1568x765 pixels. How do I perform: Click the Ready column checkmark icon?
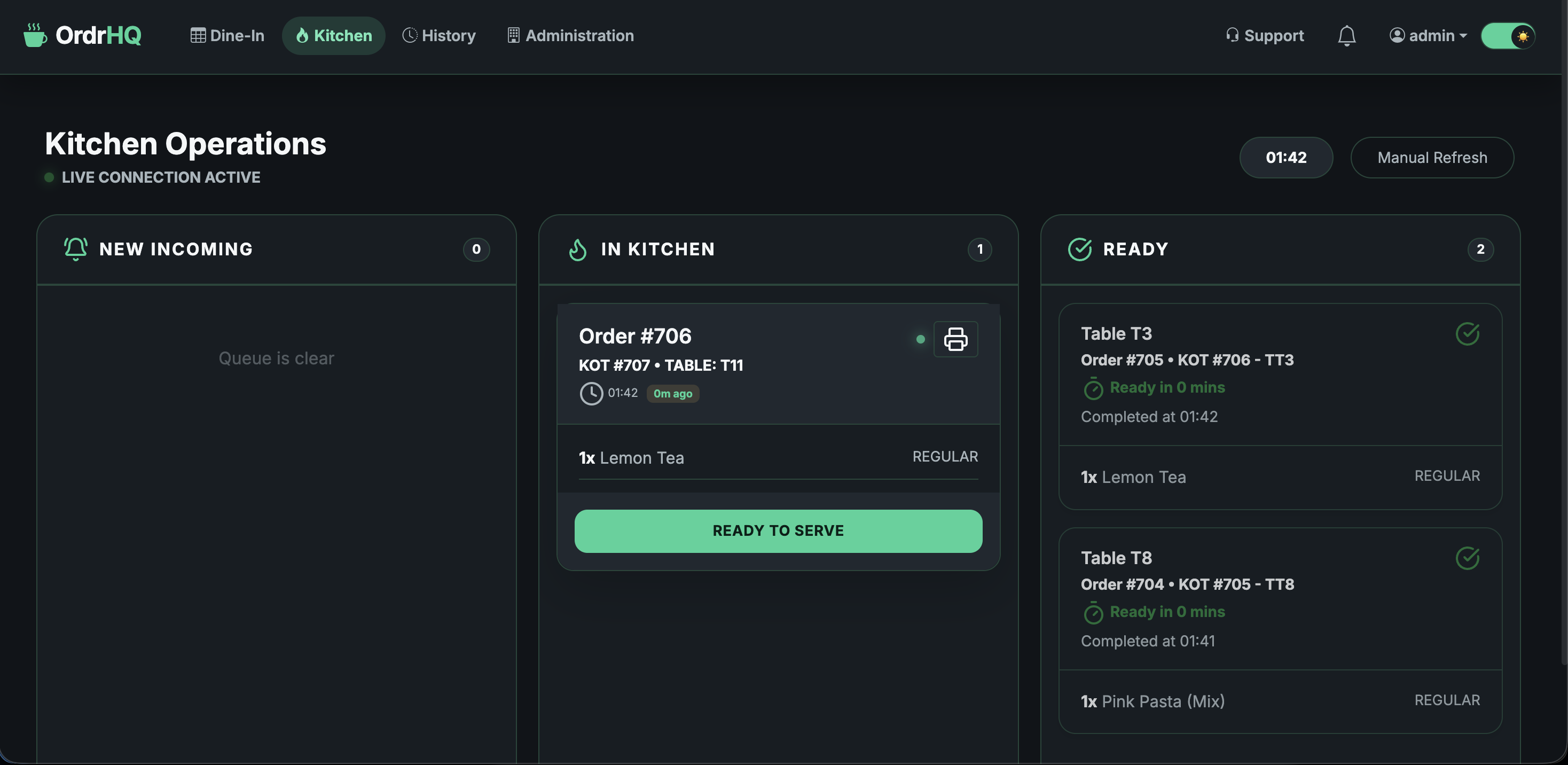[x=1080, y=249]
